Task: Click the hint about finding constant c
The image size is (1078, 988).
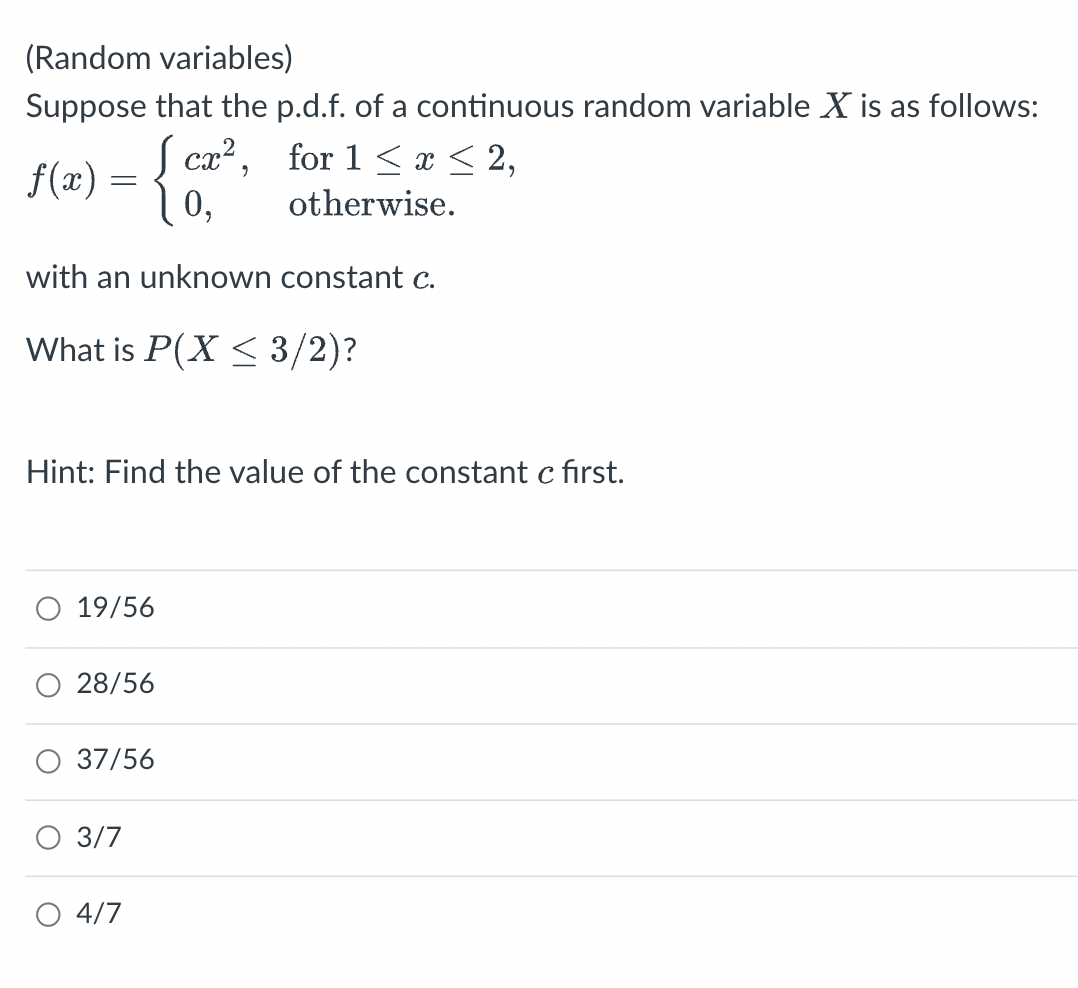Action: click(325, 472)
